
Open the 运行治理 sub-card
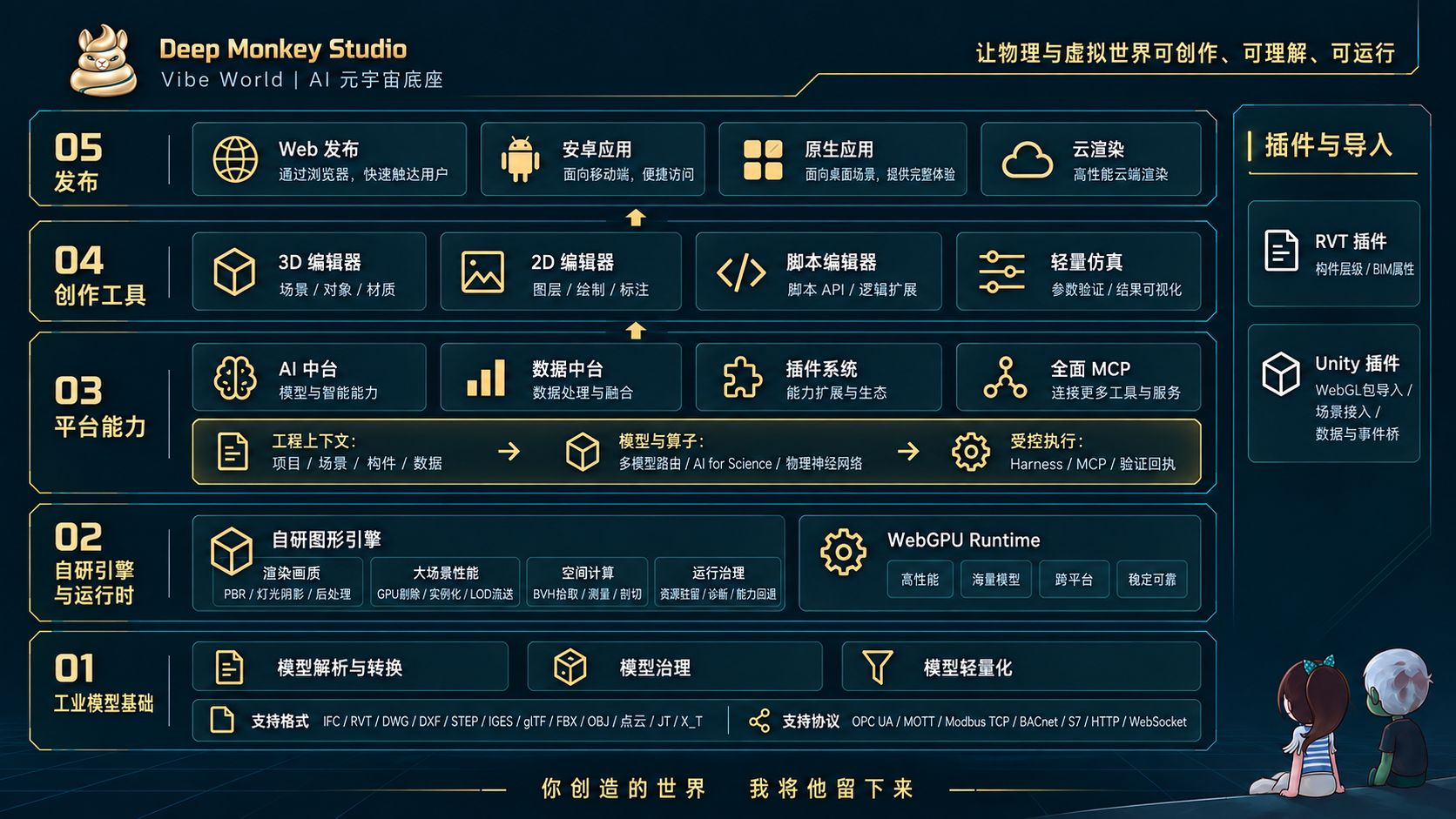(x=718, y=581)
